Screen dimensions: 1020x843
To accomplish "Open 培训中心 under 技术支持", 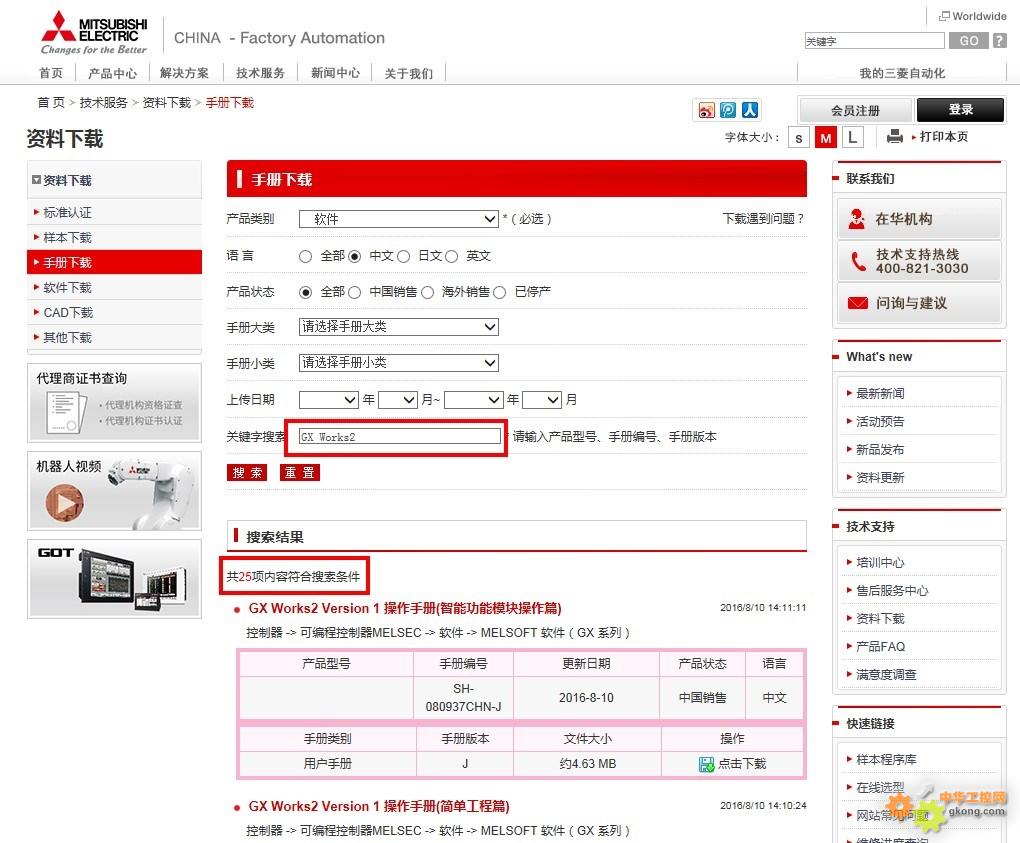I will [x=879, y=563].
